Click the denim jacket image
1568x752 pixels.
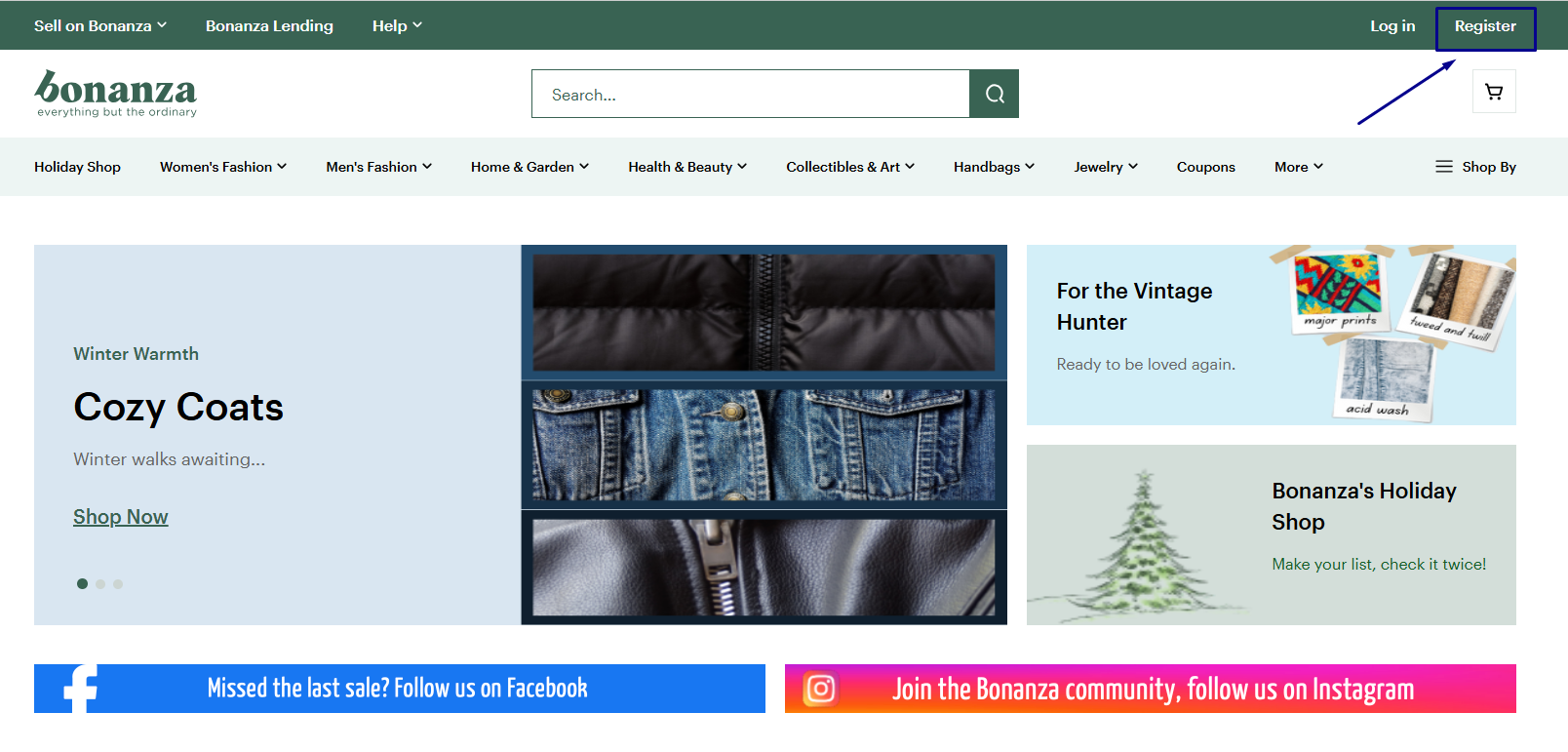764,445
